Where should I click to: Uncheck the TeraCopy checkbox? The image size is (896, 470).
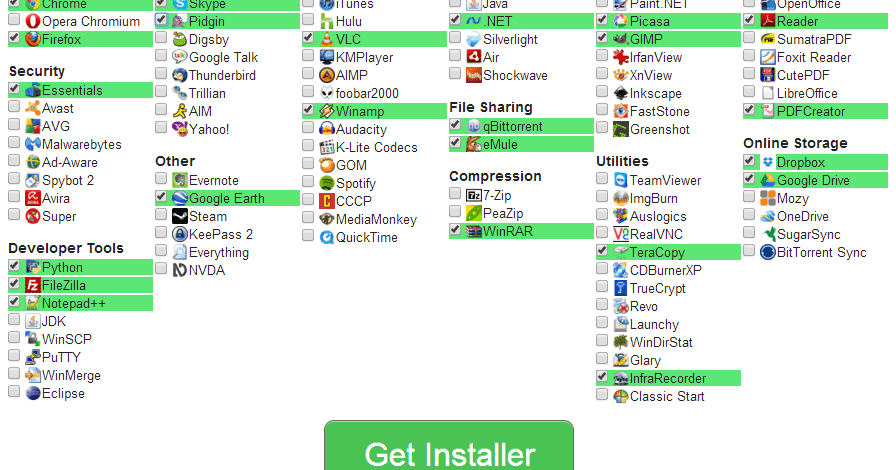pyautogui.click(x=602, y=250)
